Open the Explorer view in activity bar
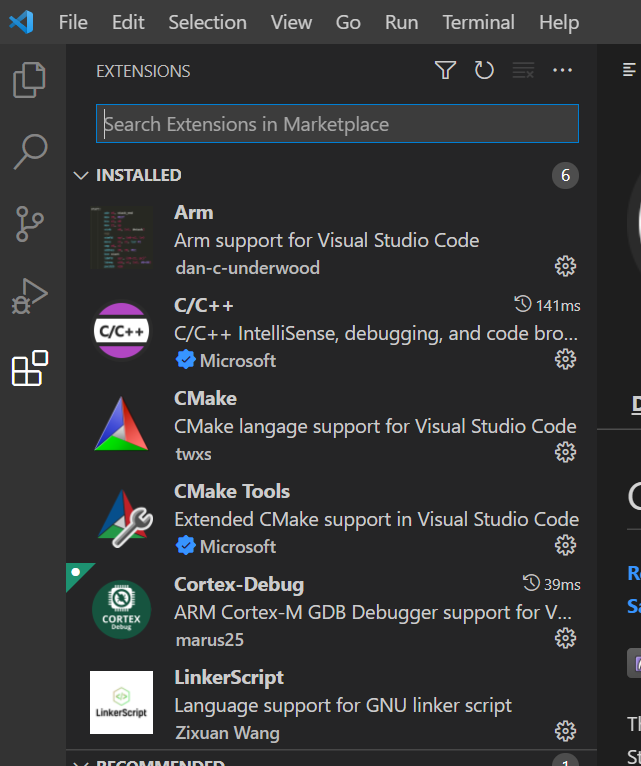This screenshot has width=641, height=766. click(29, 80)
